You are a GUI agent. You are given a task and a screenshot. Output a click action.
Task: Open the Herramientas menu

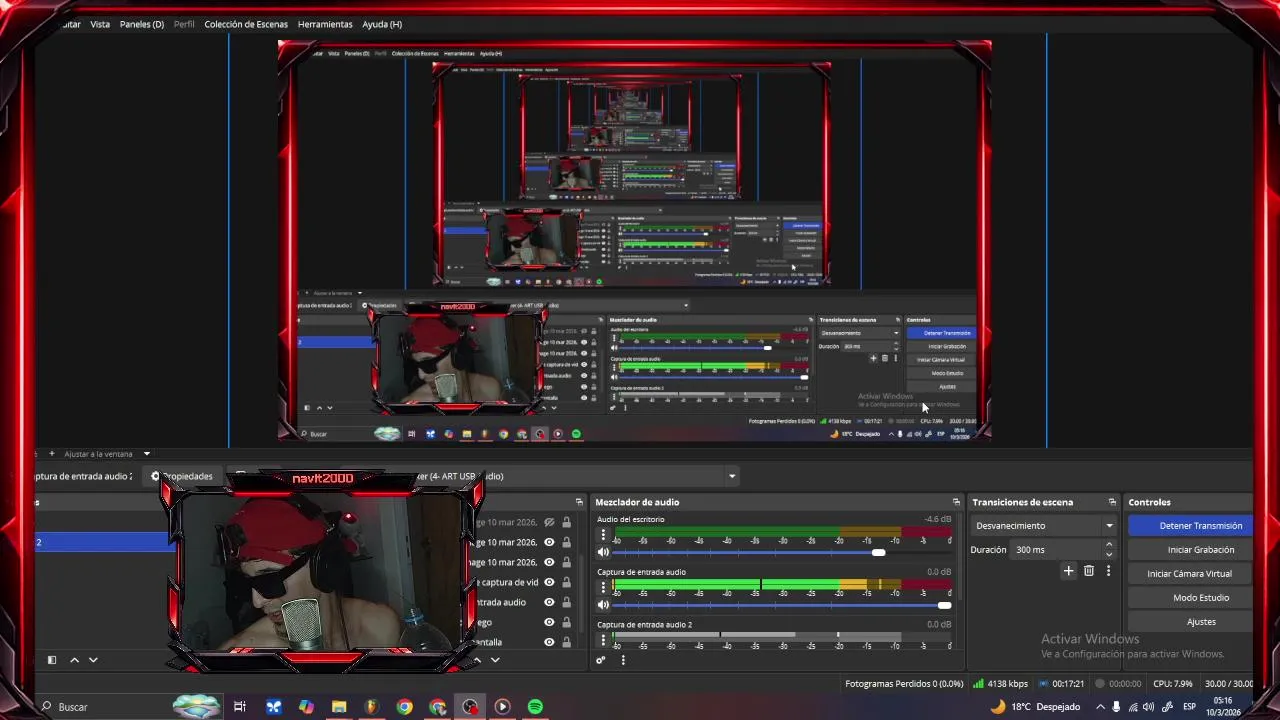[x=325, y=24]
